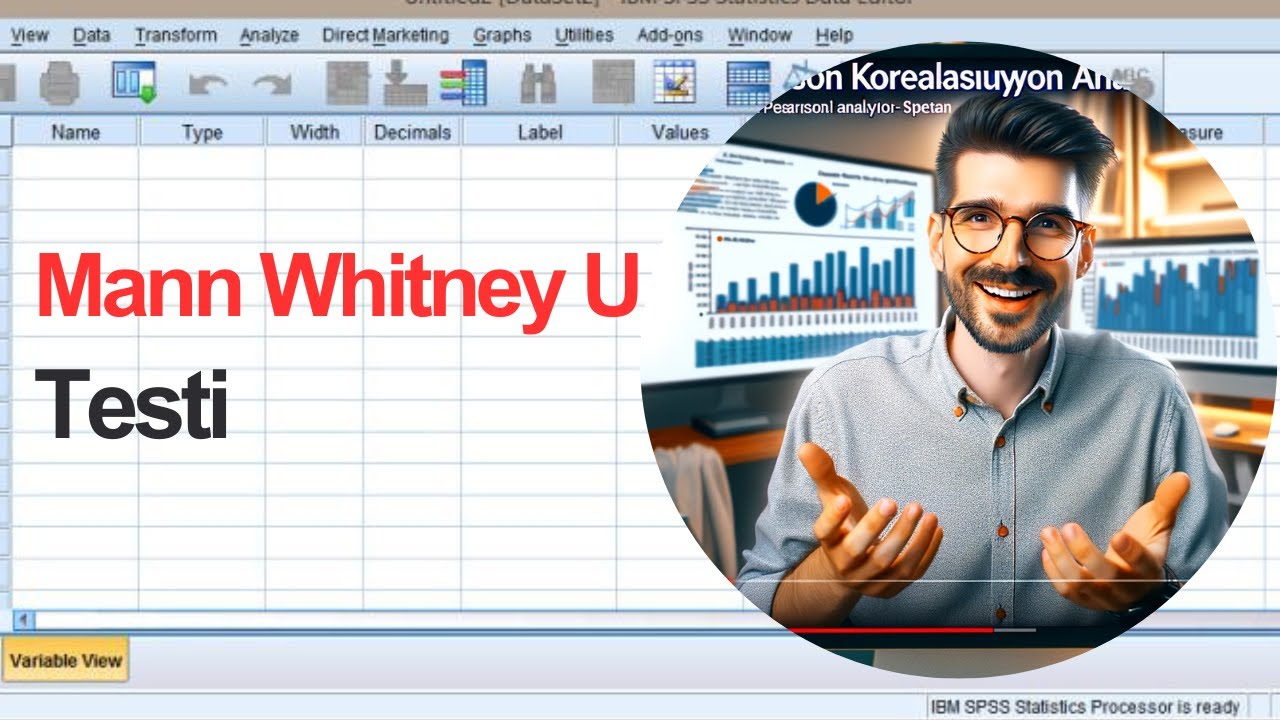Click the Redo arrow icon
This screenshot has width=1280, height=720.
coord(272,84)
